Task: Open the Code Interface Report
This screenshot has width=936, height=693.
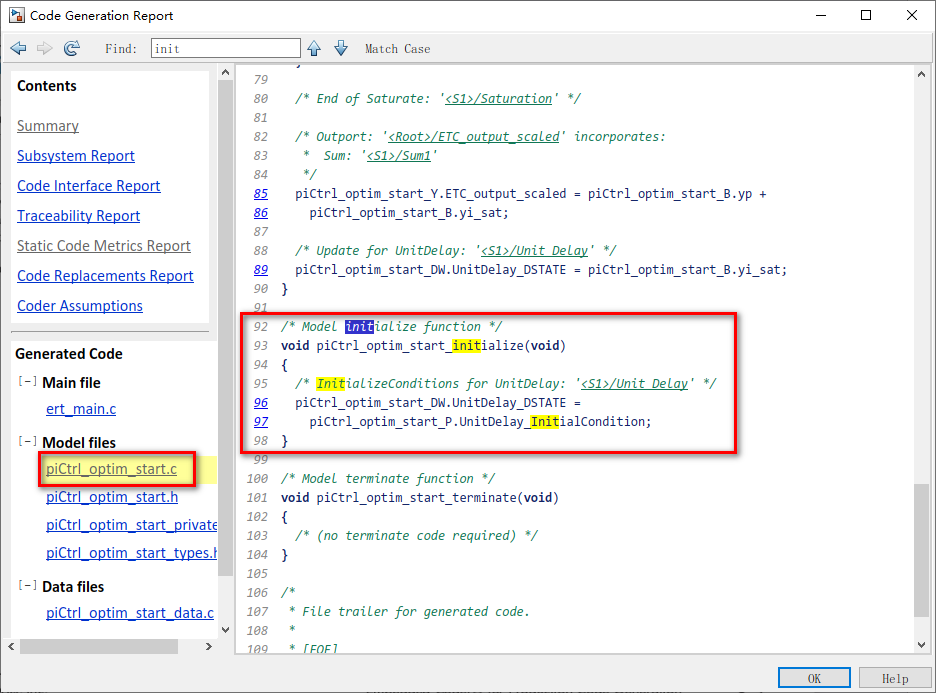Action: (88, 185)
